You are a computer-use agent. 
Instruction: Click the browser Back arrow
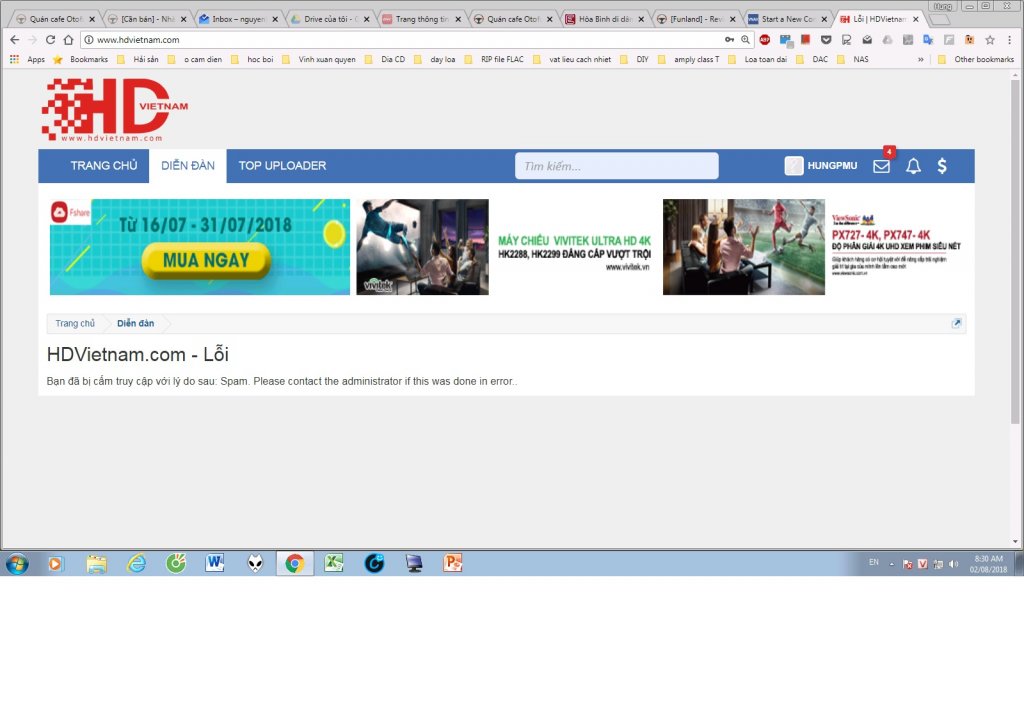click(14, 40)
